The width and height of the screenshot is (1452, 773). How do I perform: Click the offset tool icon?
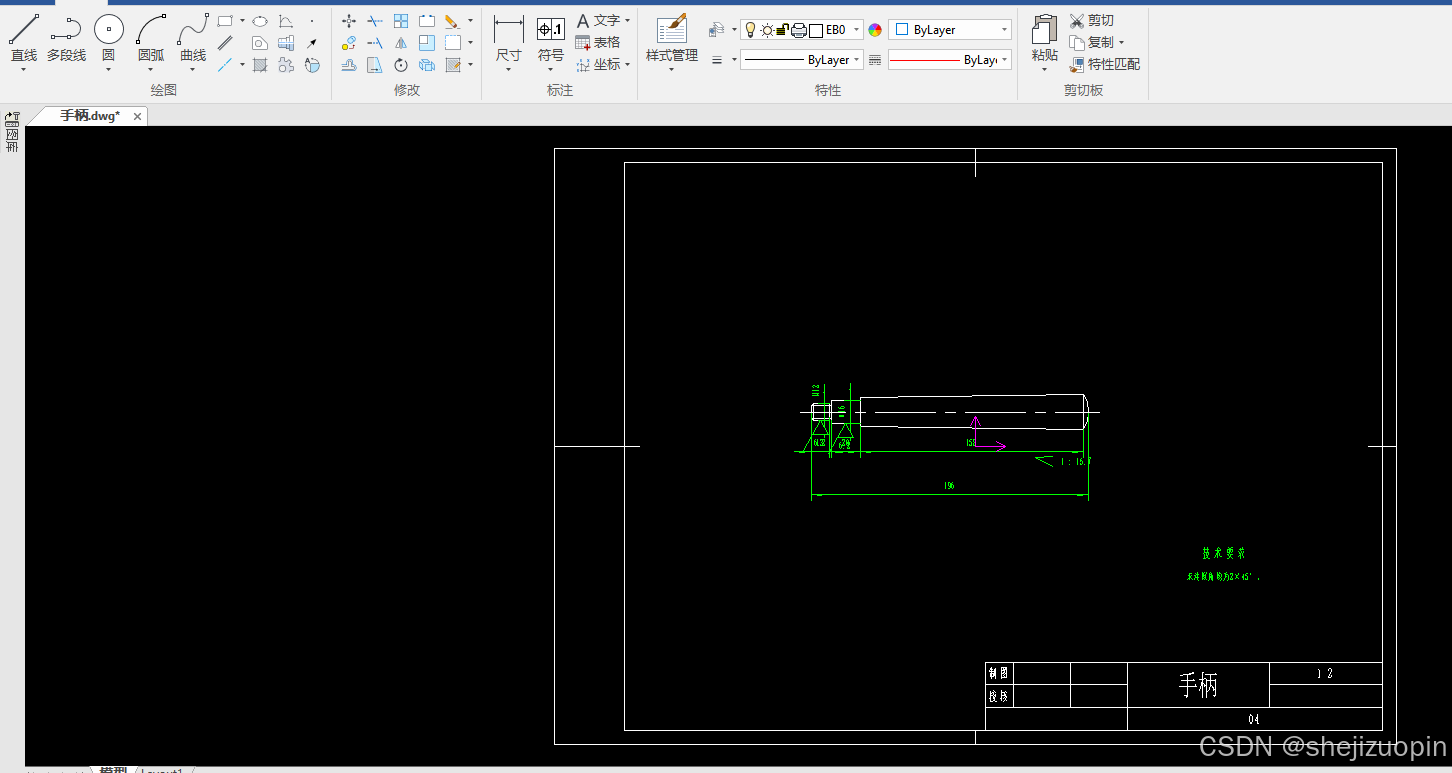click(x=349, y=65)
